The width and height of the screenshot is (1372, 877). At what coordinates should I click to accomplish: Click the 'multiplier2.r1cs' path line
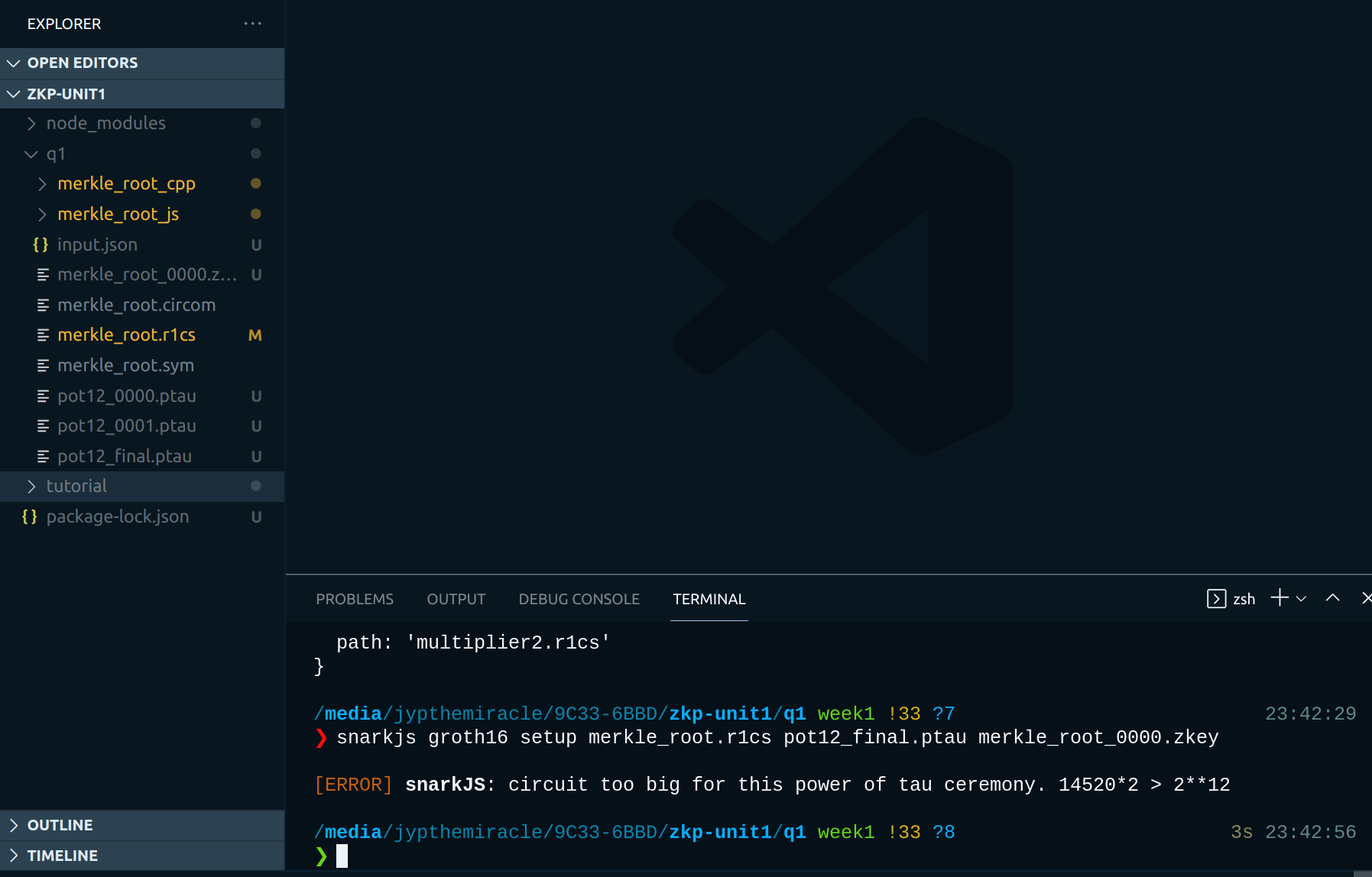473,643
